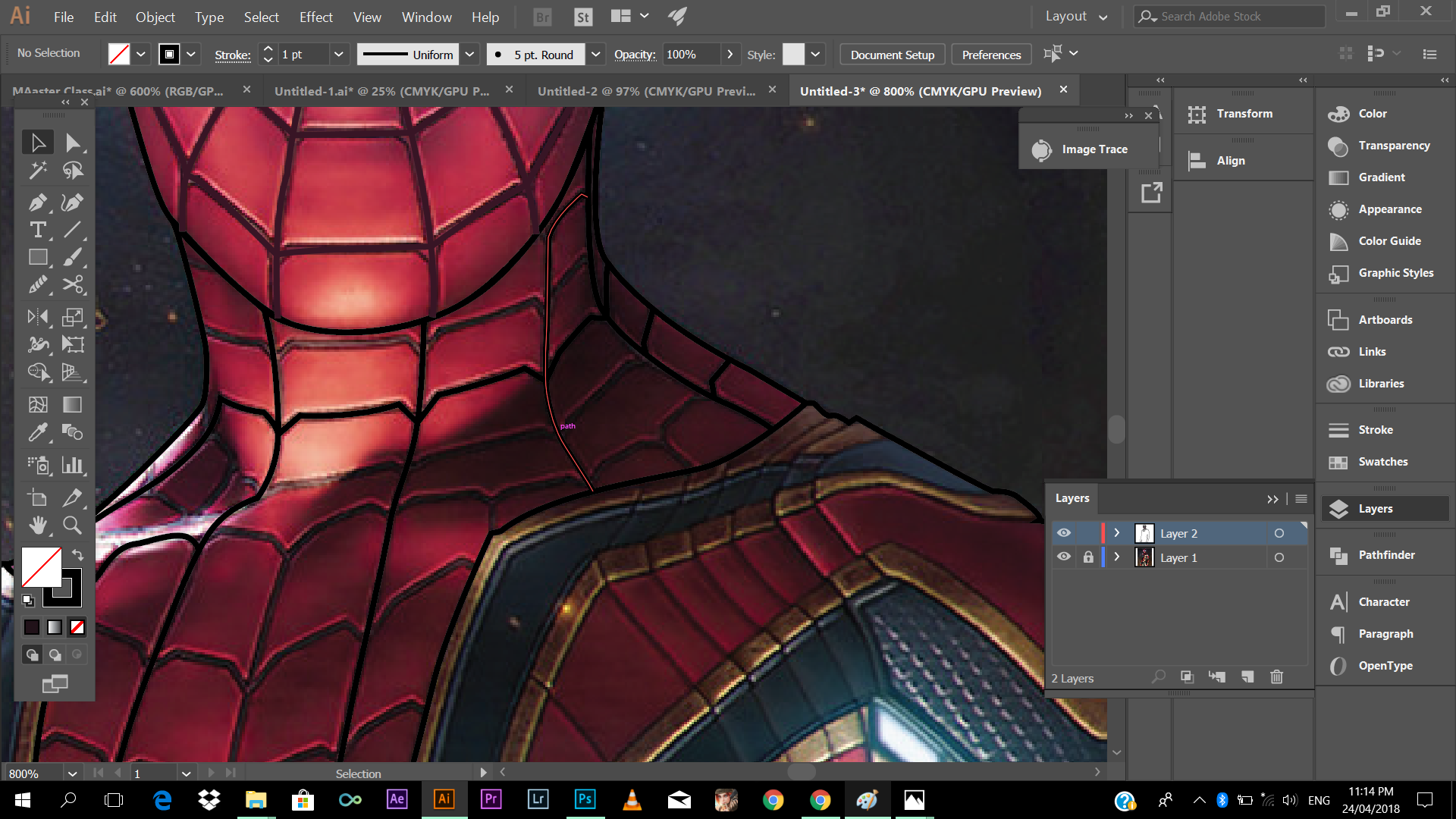Select the Scale tool
The image size is (1456, 819).
73,317
